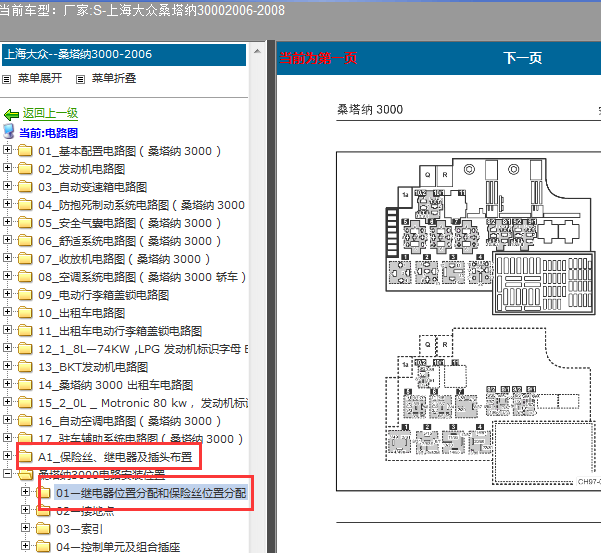The width and height of the screenshot is (601, 553).
Task: Click folder icon of 03—索引
Action: [43, 529]
